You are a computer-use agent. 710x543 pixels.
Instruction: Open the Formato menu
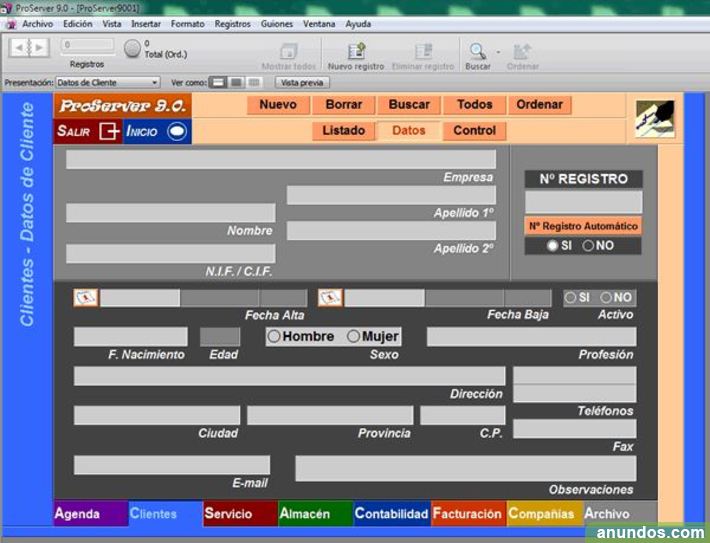click(x=187, y=24)
